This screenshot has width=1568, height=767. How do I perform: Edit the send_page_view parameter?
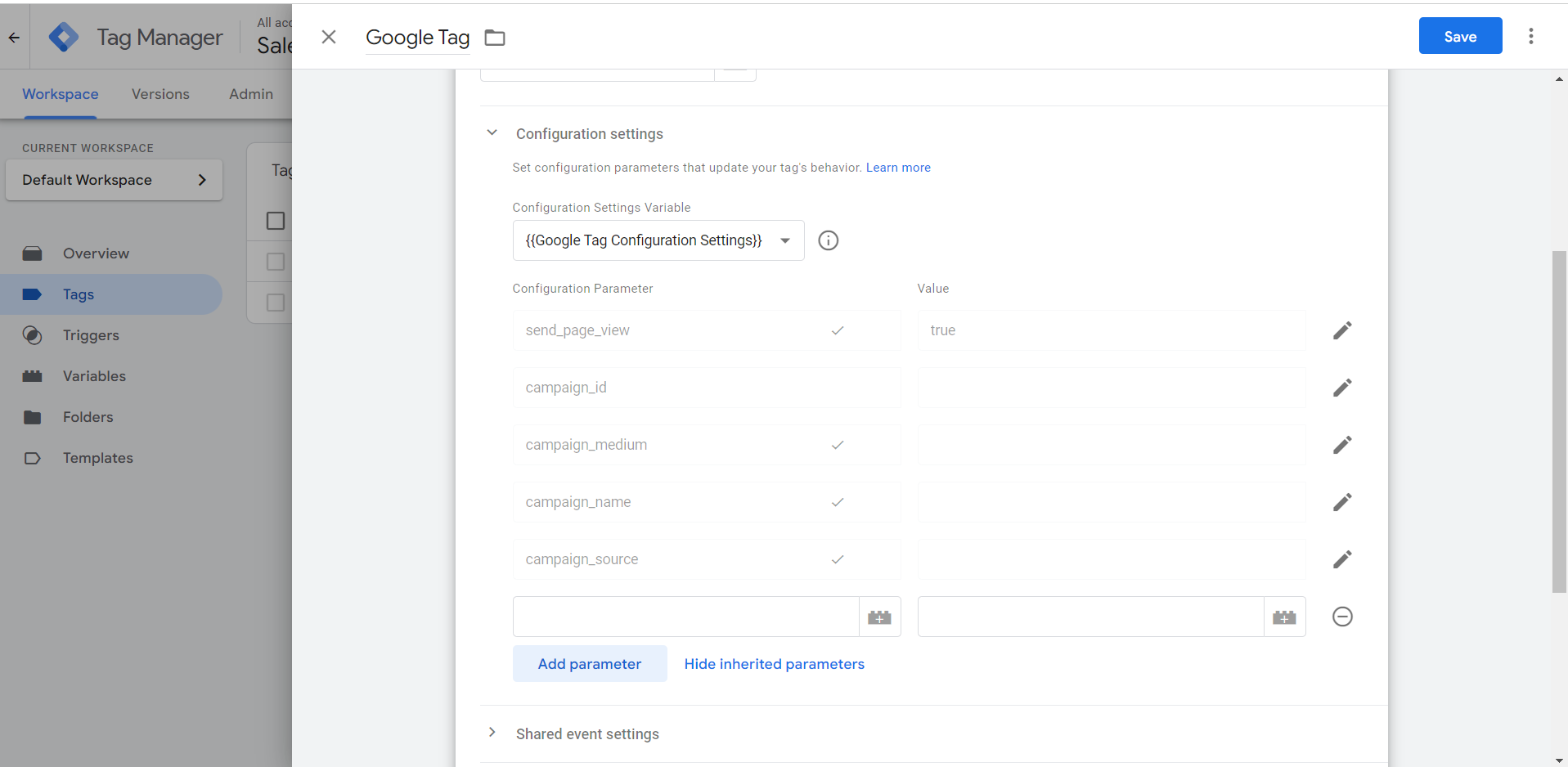click(1342, 330)
